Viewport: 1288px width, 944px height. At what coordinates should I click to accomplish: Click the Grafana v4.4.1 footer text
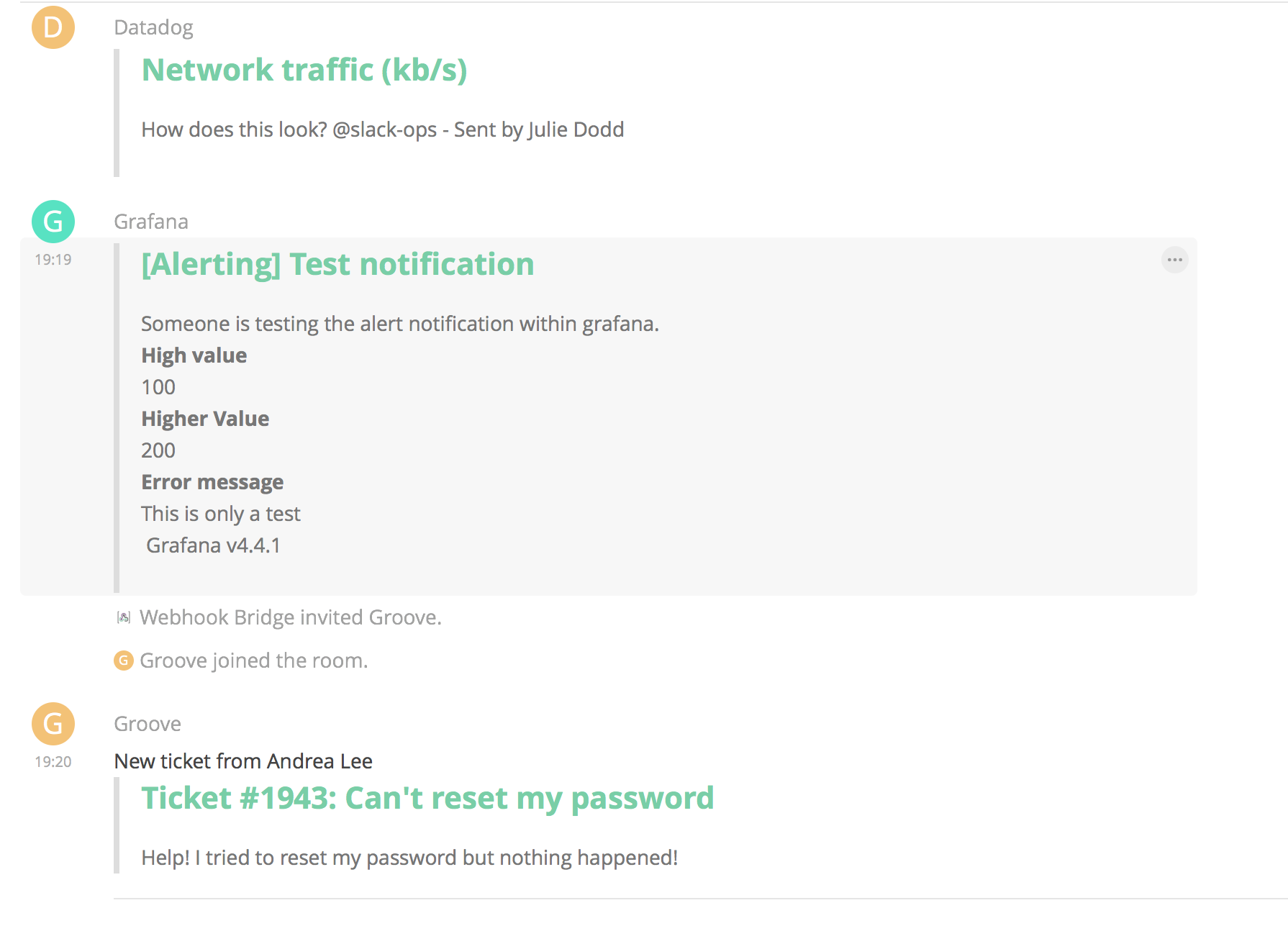(x=213, y=545)
